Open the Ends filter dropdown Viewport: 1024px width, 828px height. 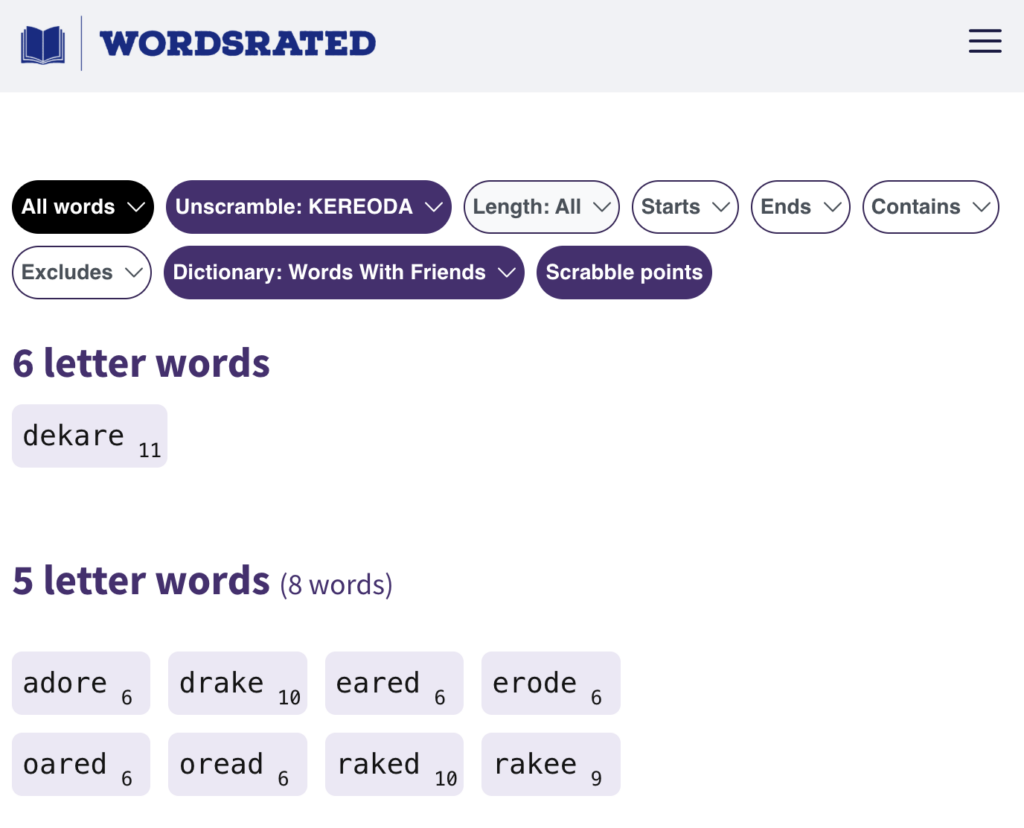(x=799, y=207)
